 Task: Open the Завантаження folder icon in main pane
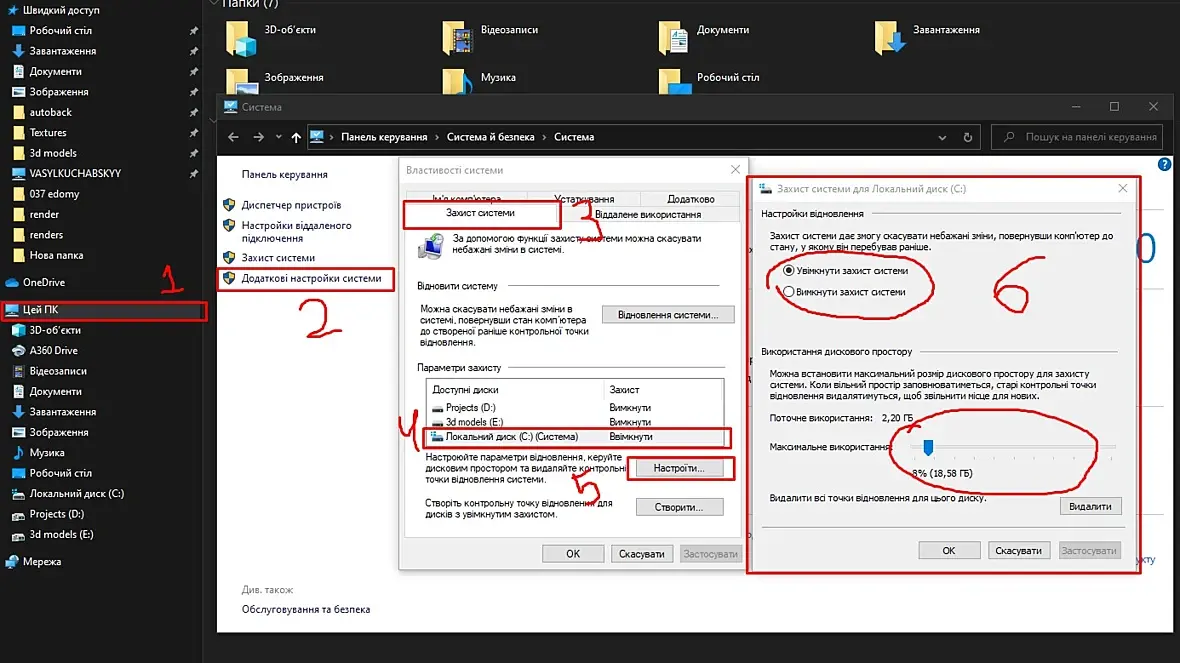pos(890,38)
